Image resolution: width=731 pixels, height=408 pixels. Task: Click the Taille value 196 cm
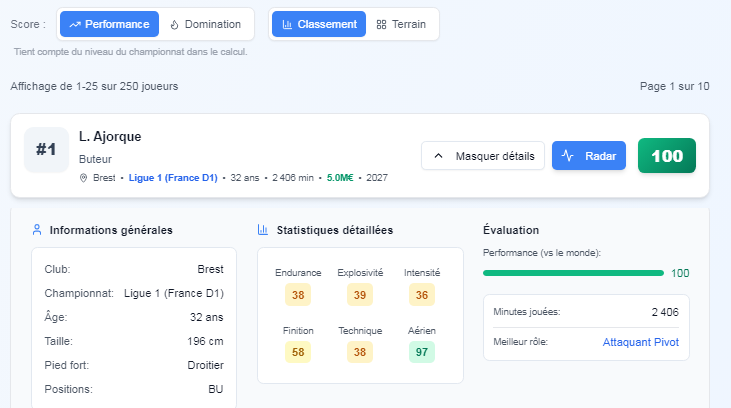(205, 341)
